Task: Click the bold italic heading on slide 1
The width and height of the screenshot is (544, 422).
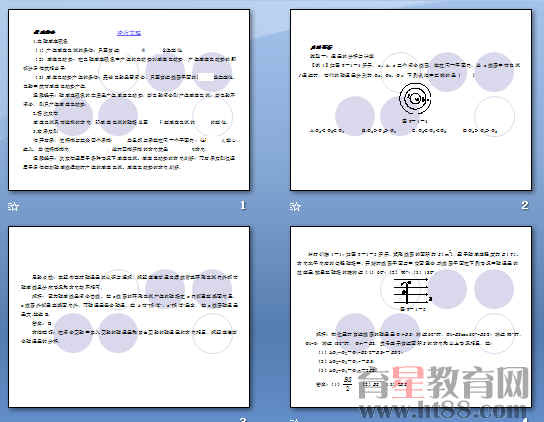Action: [x=44, y=32]
